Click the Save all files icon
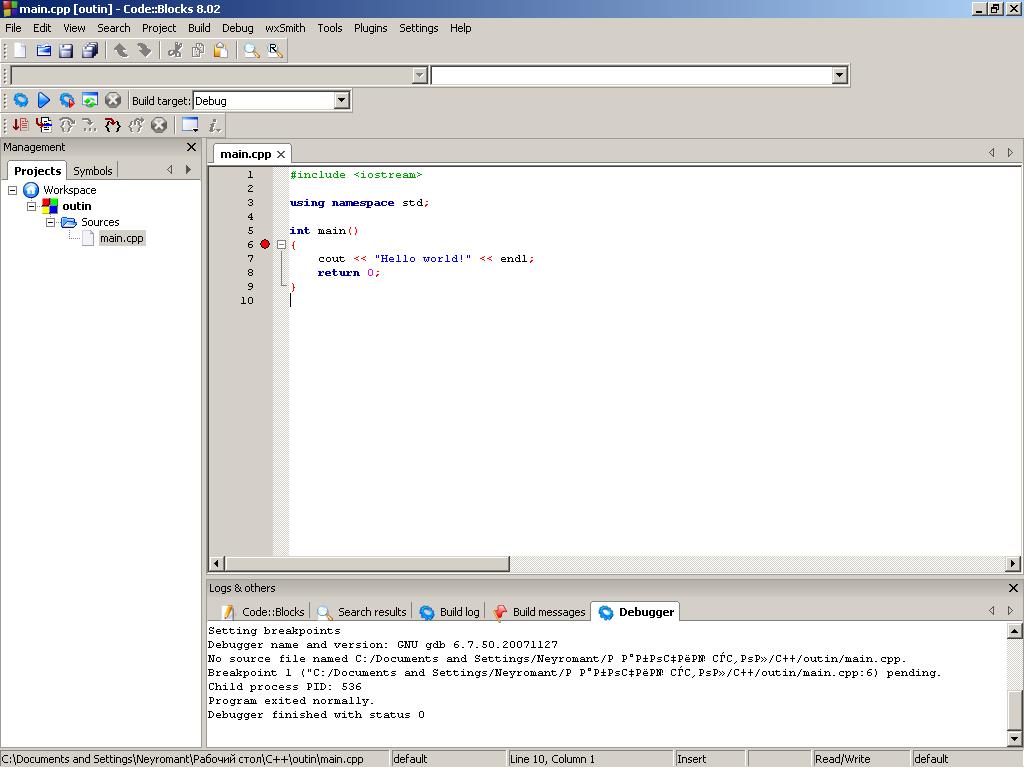The width and height of the screenshot is (1024, 768). pos(90,51)
